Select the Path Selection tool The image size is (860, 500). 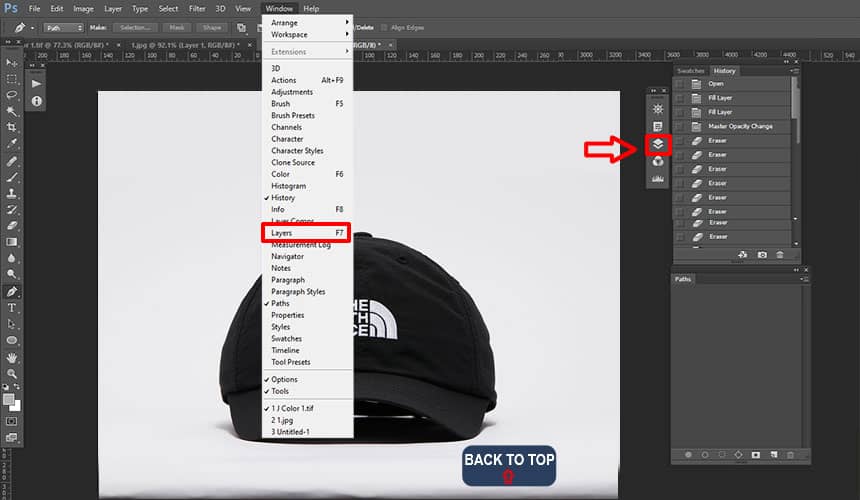click(12, 324)
